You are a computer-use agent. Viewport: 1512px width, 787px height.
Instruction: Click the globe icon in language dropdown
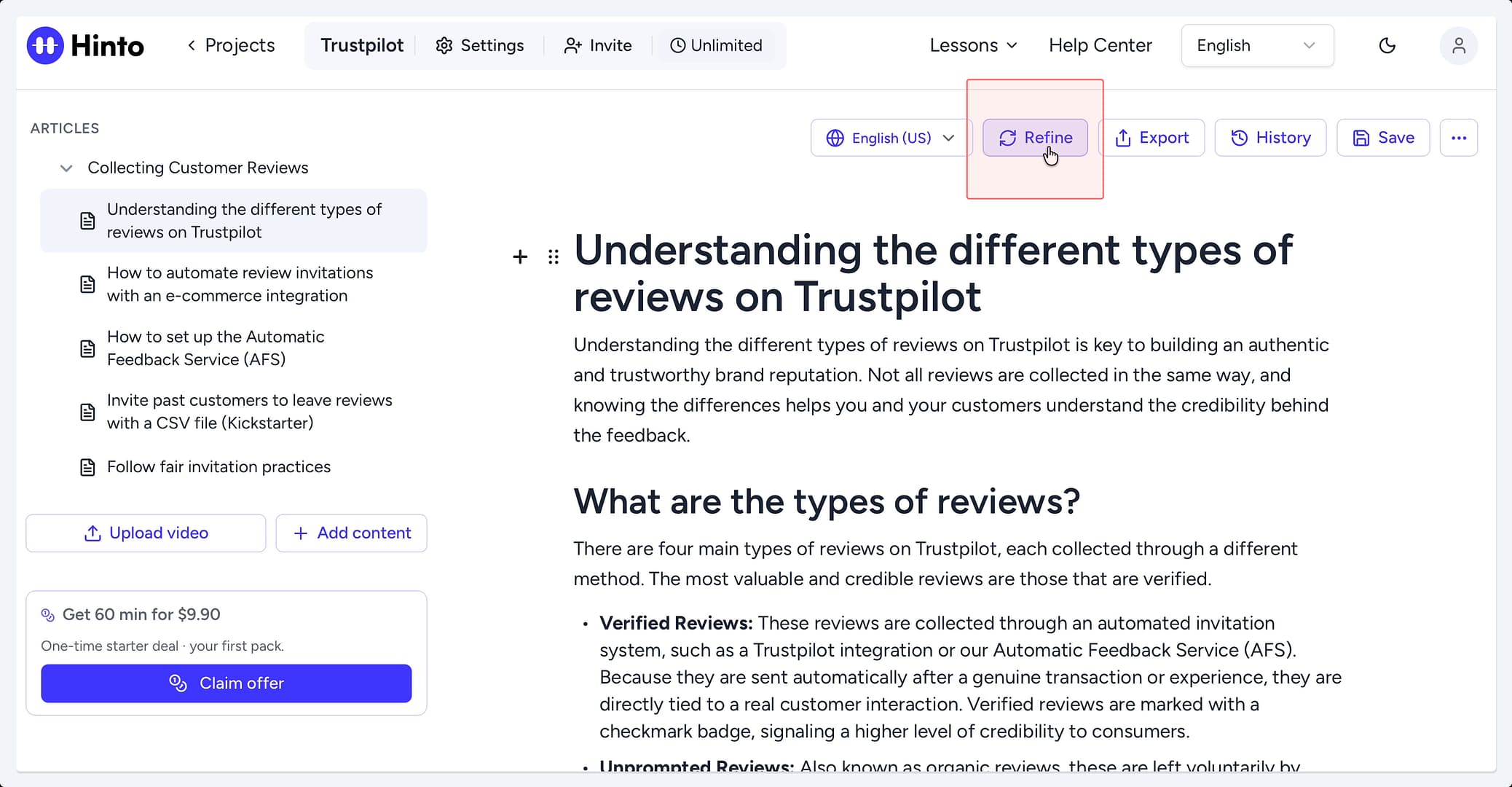[x=835, y=138]
